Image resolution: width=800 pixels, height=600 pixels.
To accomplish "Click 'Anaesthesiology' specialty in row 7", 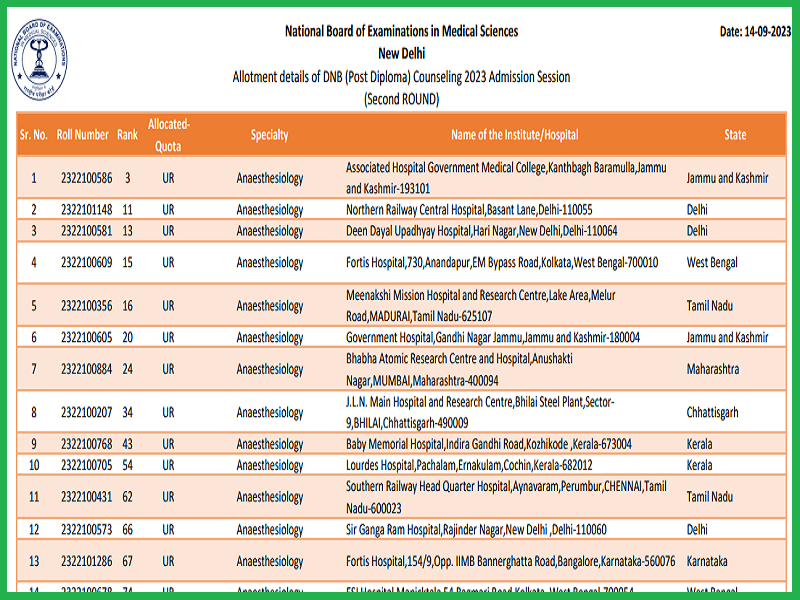I will (x=270, y=369).
